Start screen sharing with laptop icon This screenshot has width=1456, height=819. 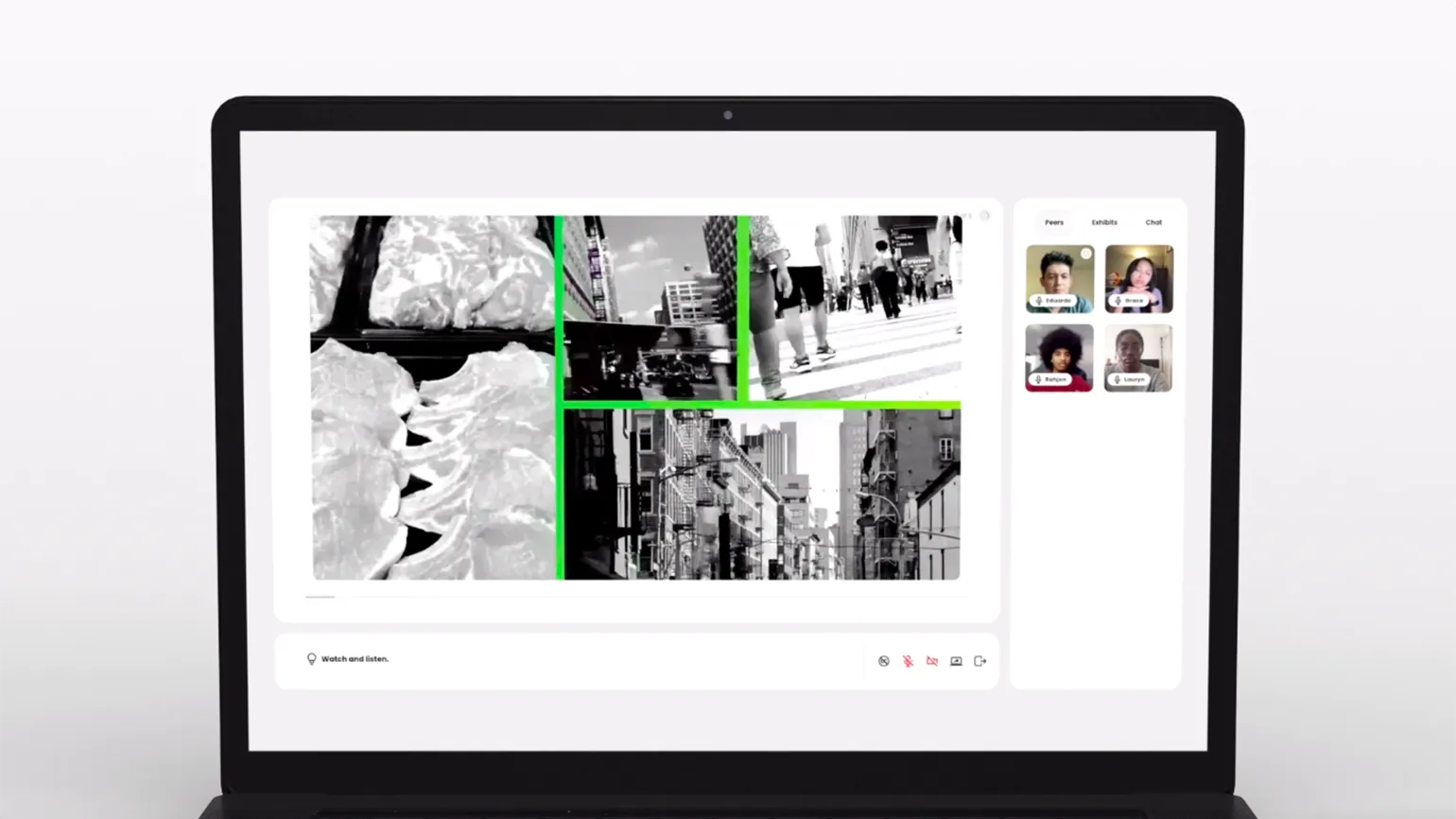(956, 661)
